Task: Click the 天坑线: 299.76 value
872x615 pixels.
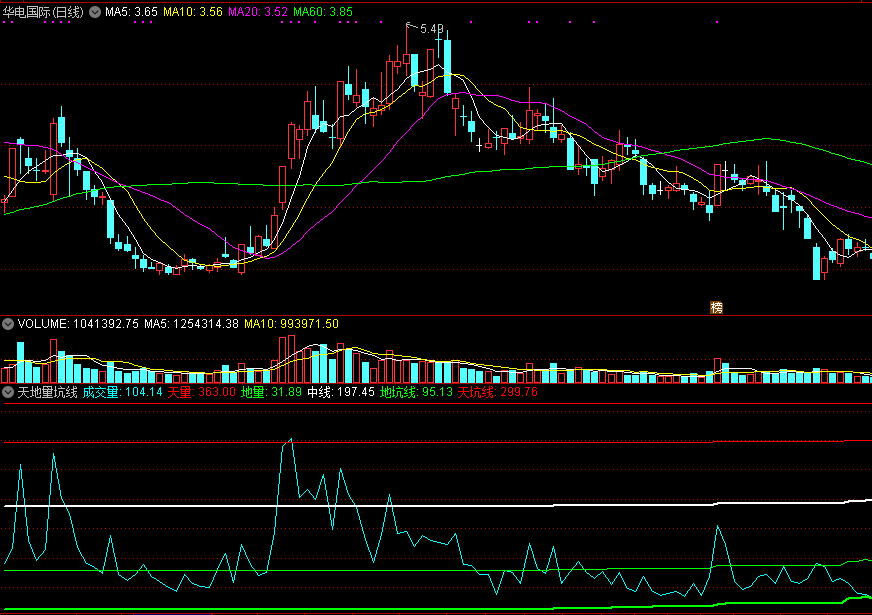Action: click(498, 392)
